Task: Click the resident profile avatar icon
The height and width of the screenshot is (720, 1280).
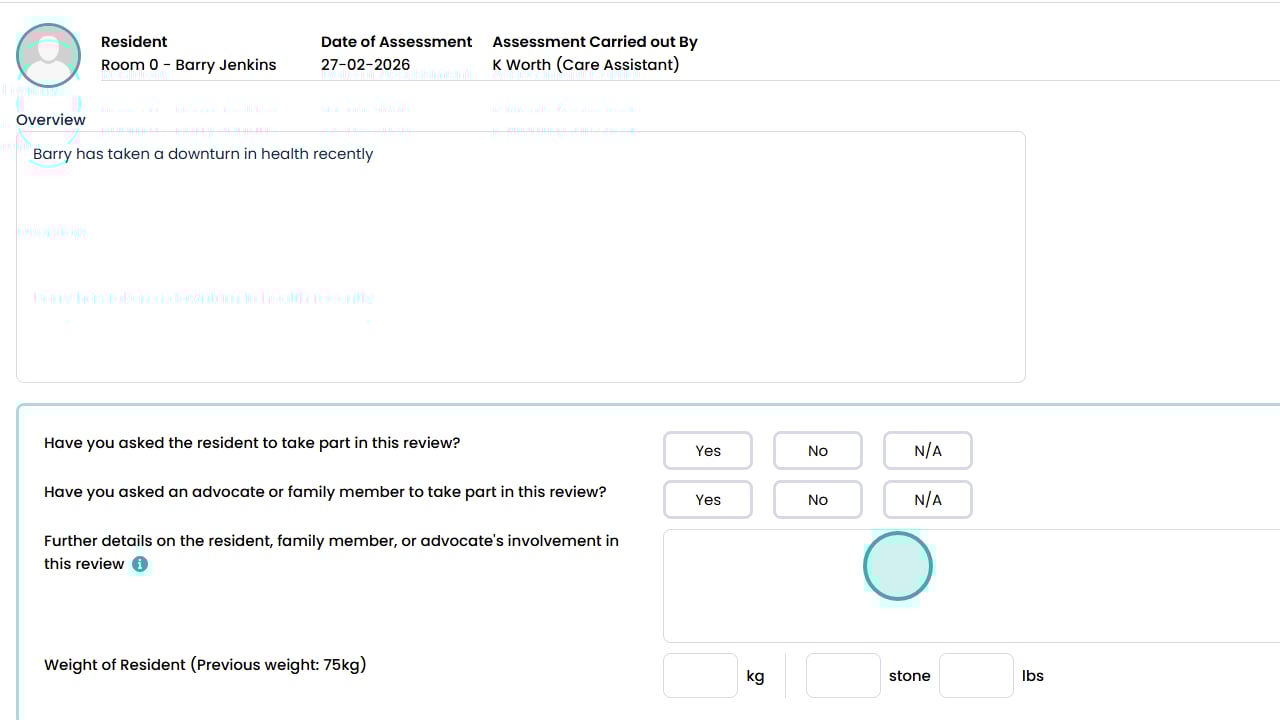Action: tap(48, 55)
